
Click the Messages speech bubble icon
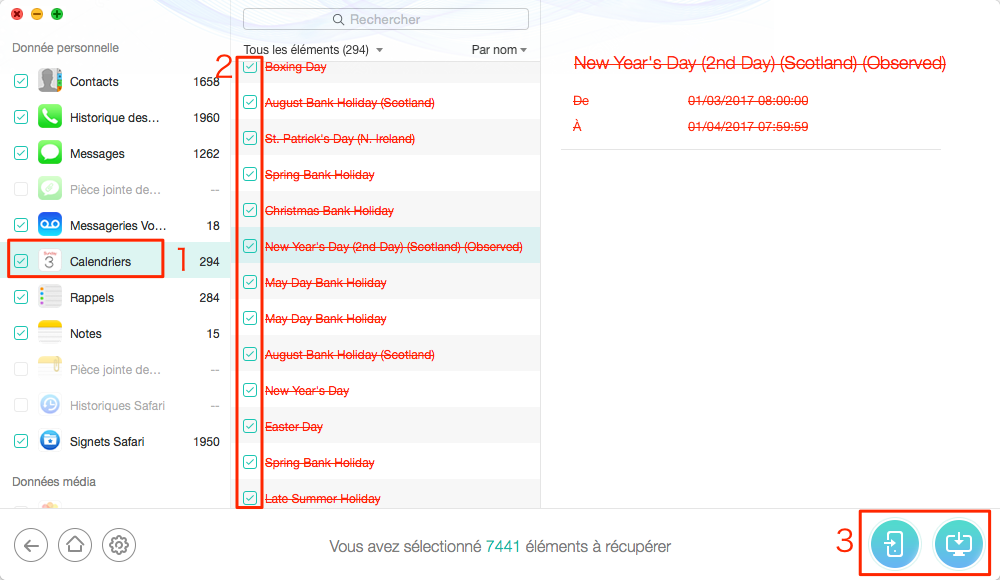[x=50, y=153]
